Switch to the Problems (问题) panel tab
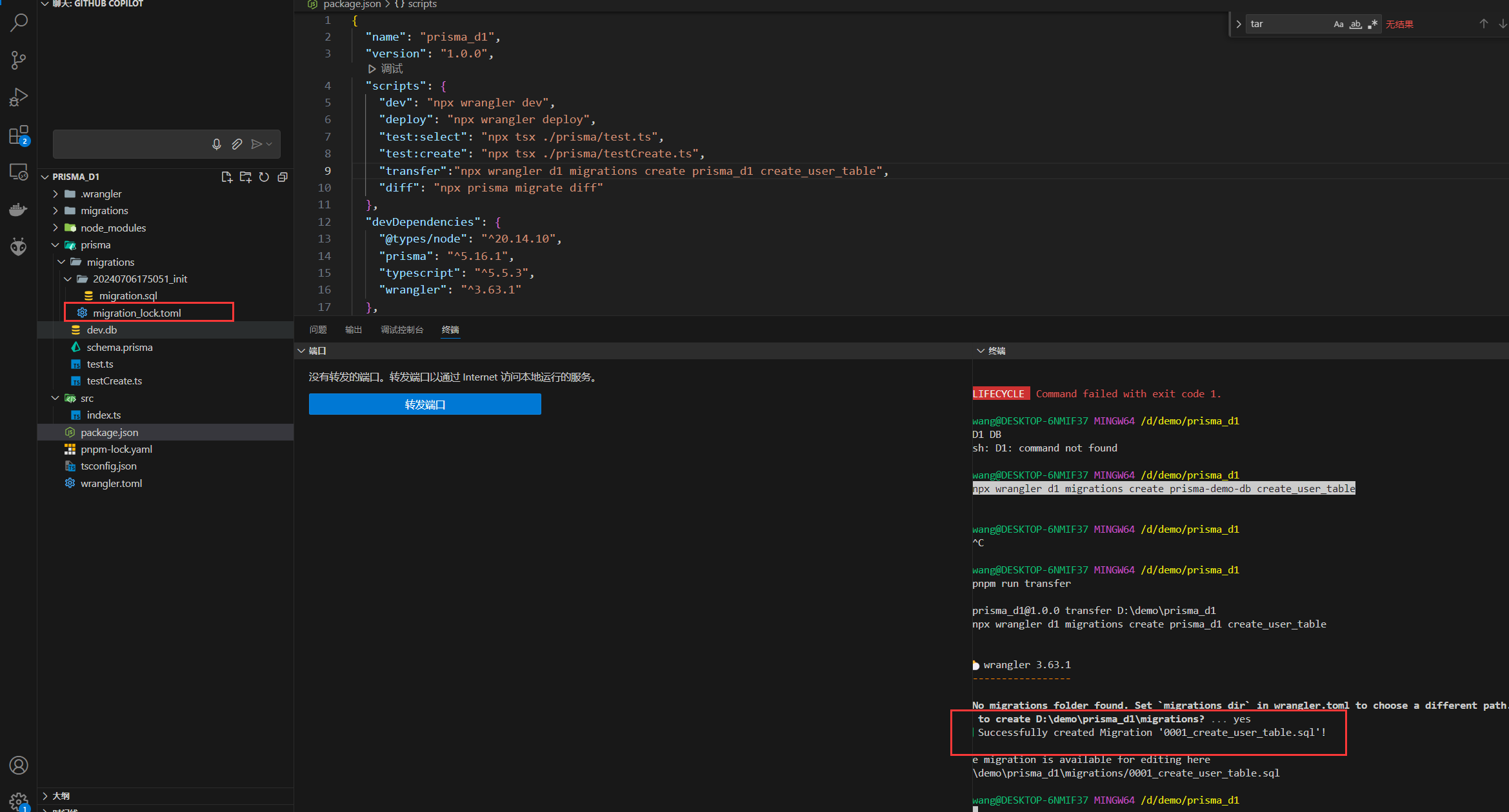This screenshot has width=1509, height=812. (x=318, y=330)
